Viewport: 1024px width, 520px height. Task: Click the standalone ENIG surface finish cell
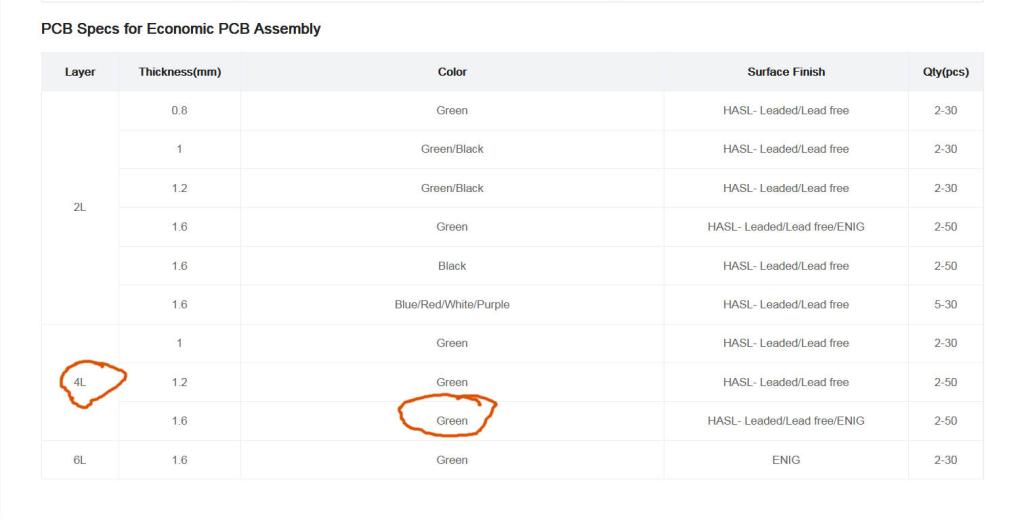786,460
